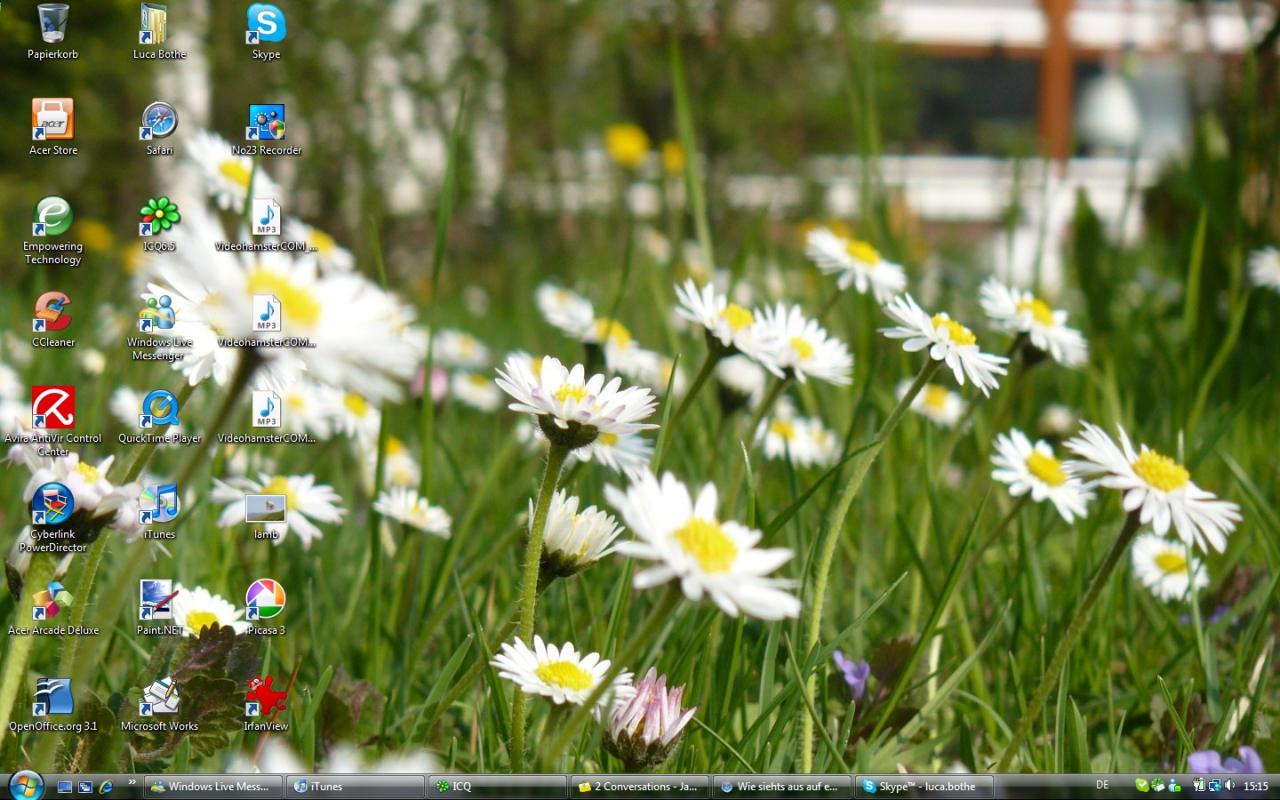Open the Windows Start orb
The height and width of the screenshot is (800, 1280).
[25, 785]
